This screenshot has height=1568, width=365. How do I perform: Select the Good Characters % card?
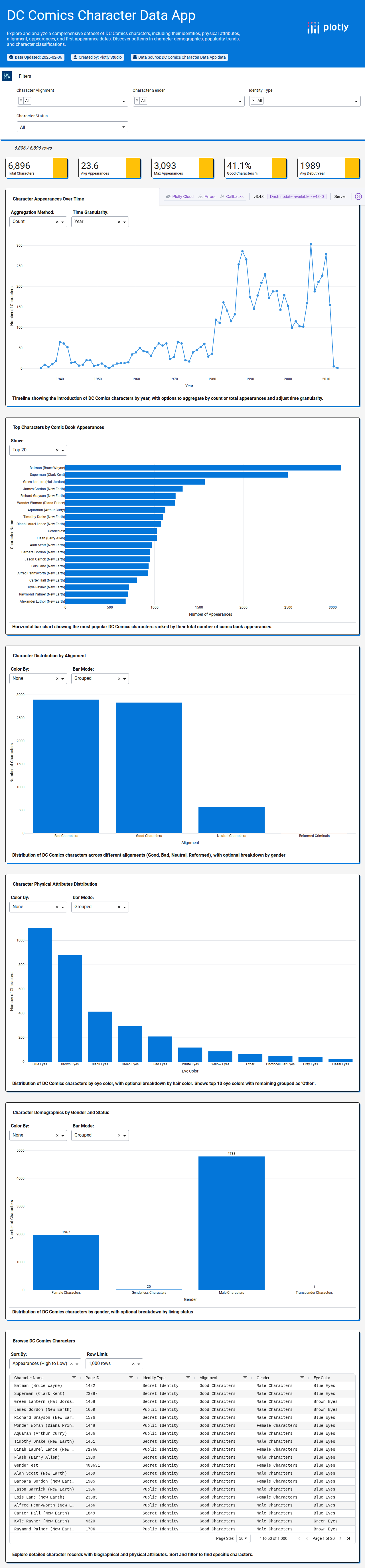coord(256,168)
